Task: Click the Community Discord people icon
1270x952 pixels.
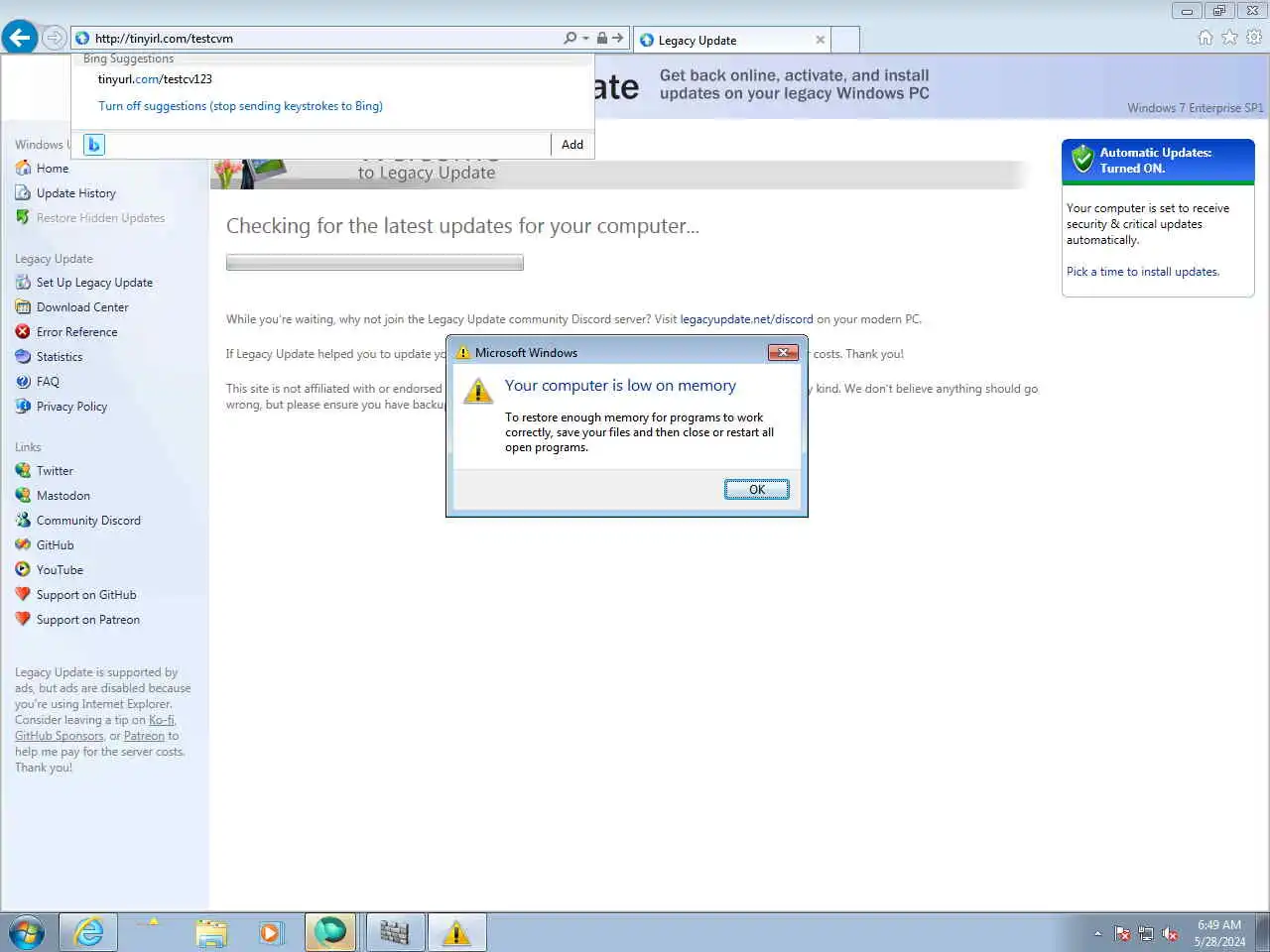Action: coord(24,520)
